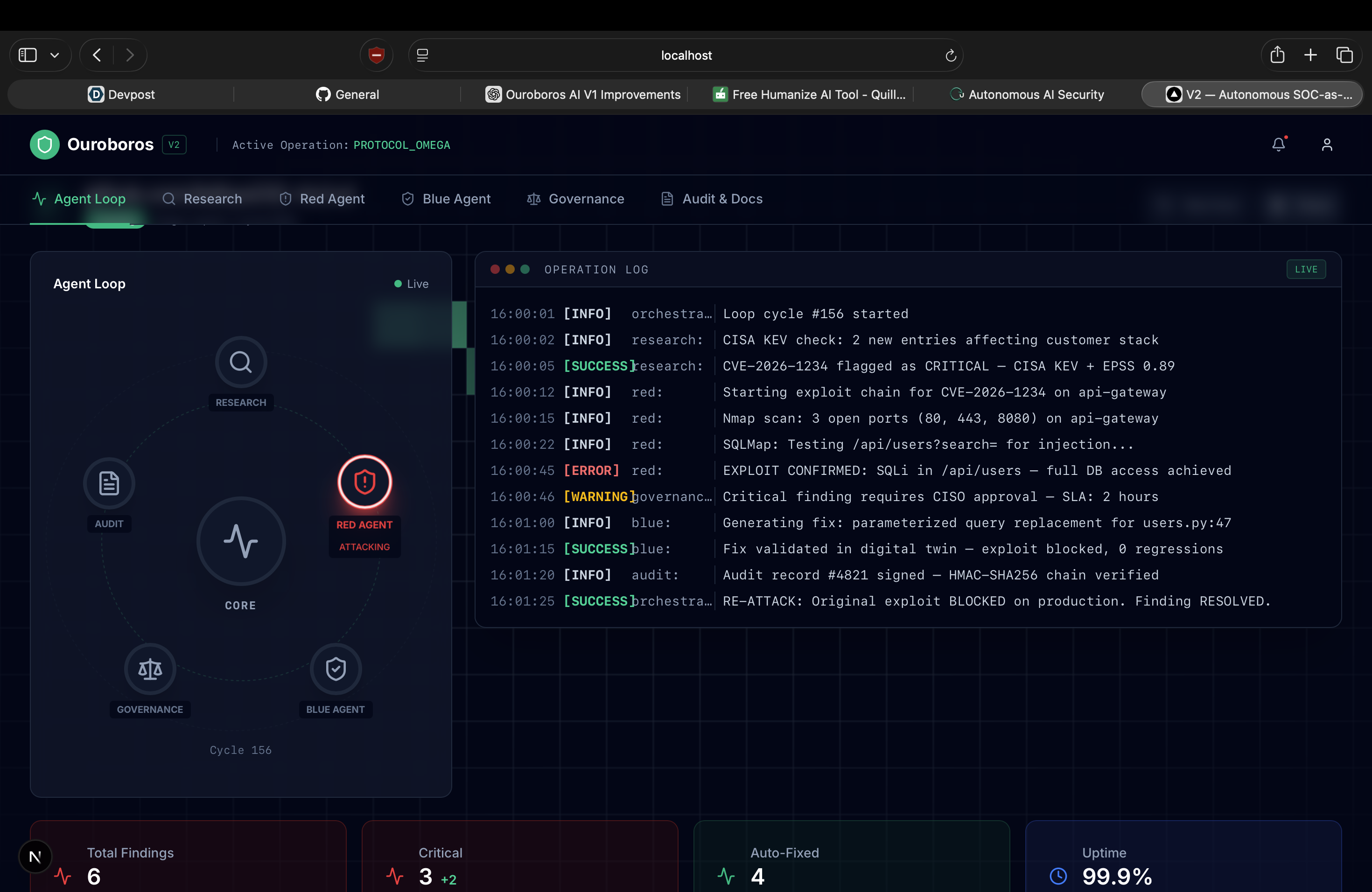Show the browser tab overview
The height and width of the screenshot is (892, 1372).
(1344, 56)
